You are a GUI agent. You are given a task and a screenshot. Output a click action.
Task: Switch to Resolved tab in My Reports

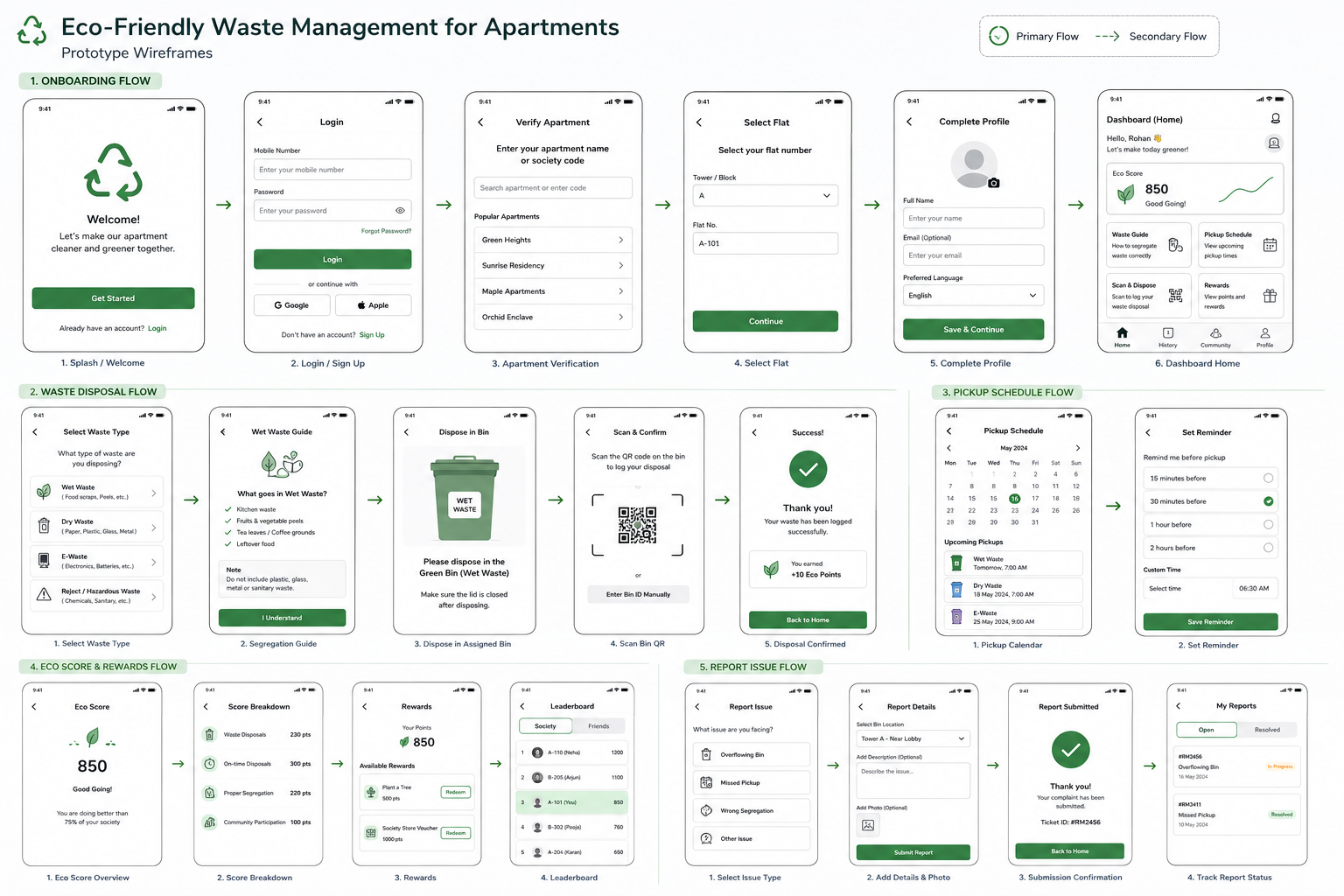point(1267,730)
